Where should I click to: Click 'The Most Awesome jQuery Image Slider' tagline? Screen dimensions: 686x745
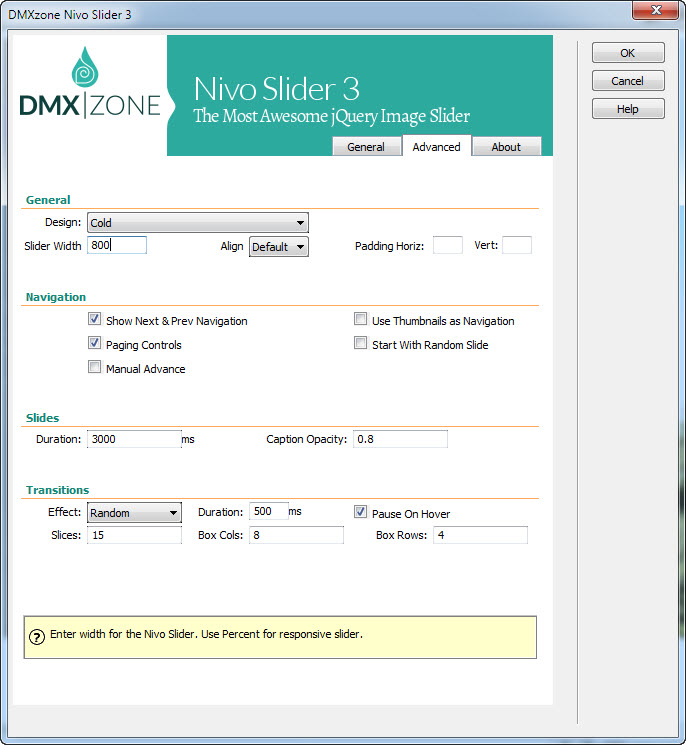tap(332, 116)
